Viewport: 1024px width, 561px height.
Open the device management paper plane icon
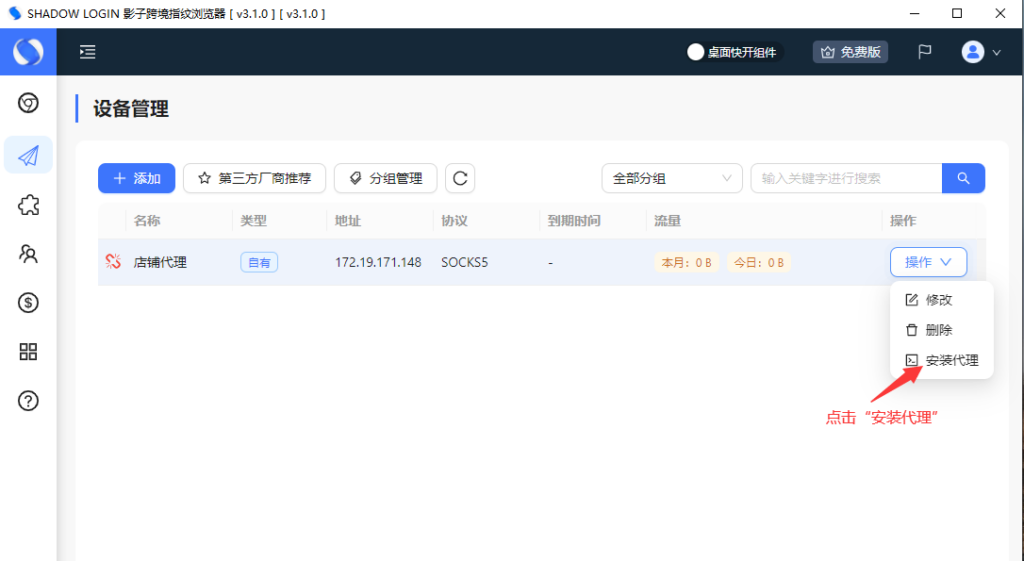pyautogui.click(x=28, y=155)
